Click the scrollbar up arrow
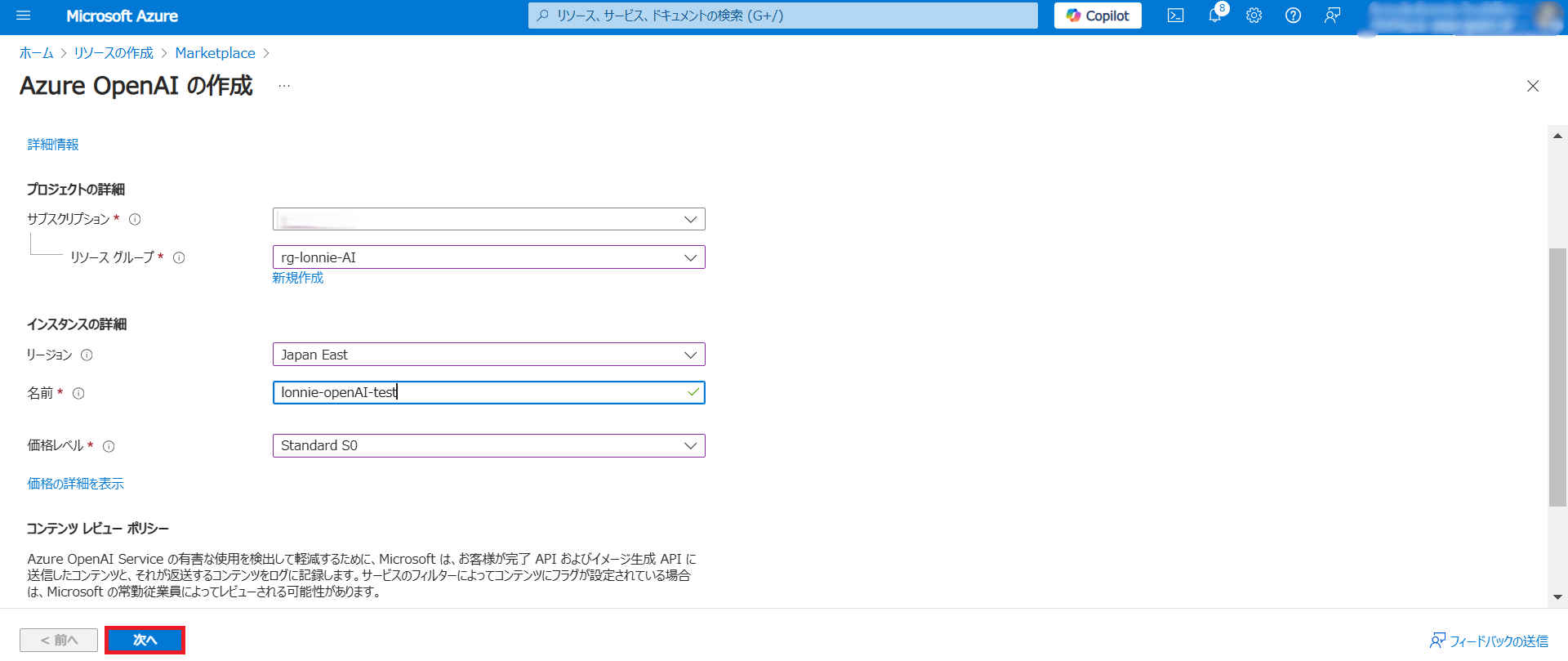1568x661 pixels. pyautogui.click(x=1557, y=136)
